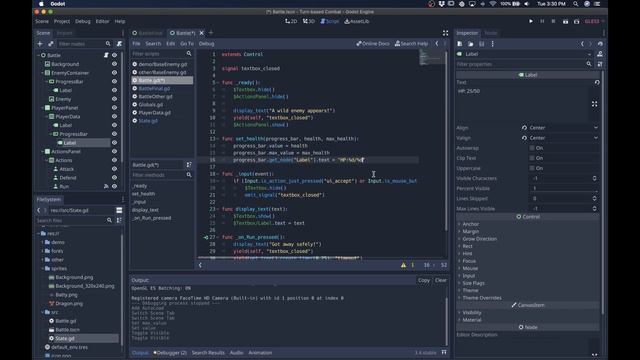Click the warning icon in script status bar
The width and height of the screenshot is (640, 360).
pyautogui.click(x=403, y=265)
